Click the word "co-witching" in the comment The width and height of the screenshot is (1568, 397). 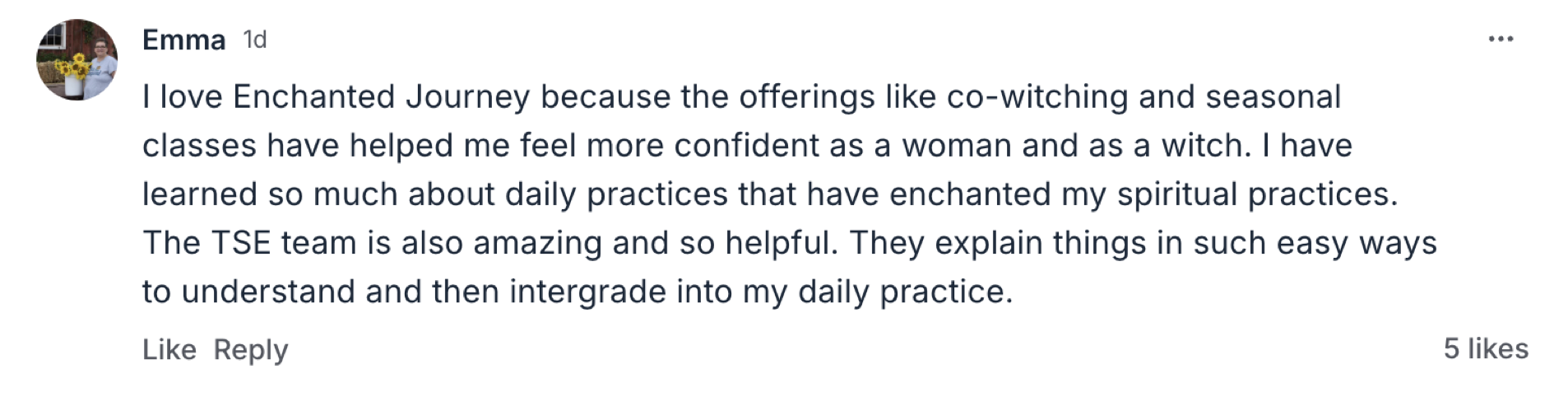[x=1037, y=97]
